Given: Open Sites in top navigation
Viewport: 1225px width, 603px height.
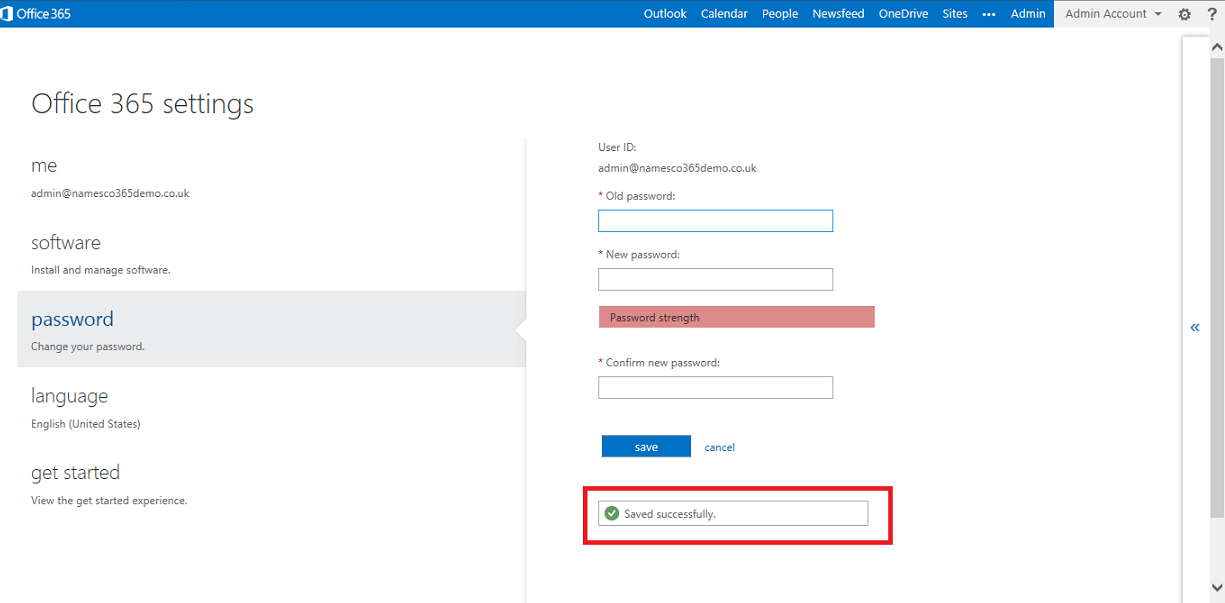Looking at the screenshot, I should (955, 14).
